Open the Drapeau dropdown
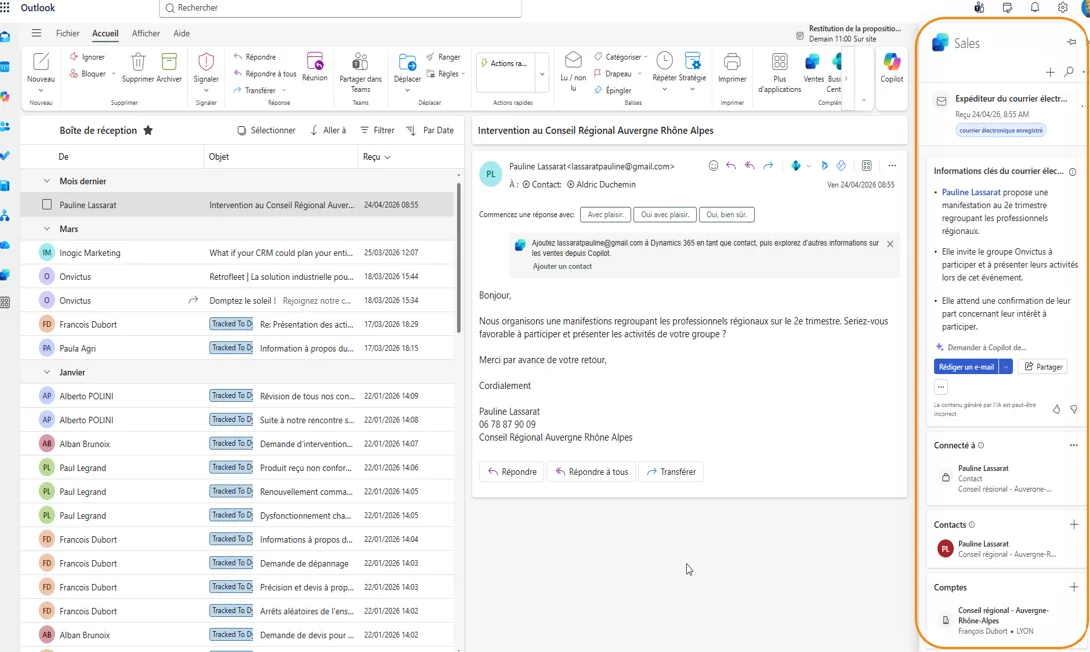The width and height of the screenshot is (1090, 652). 640,74
